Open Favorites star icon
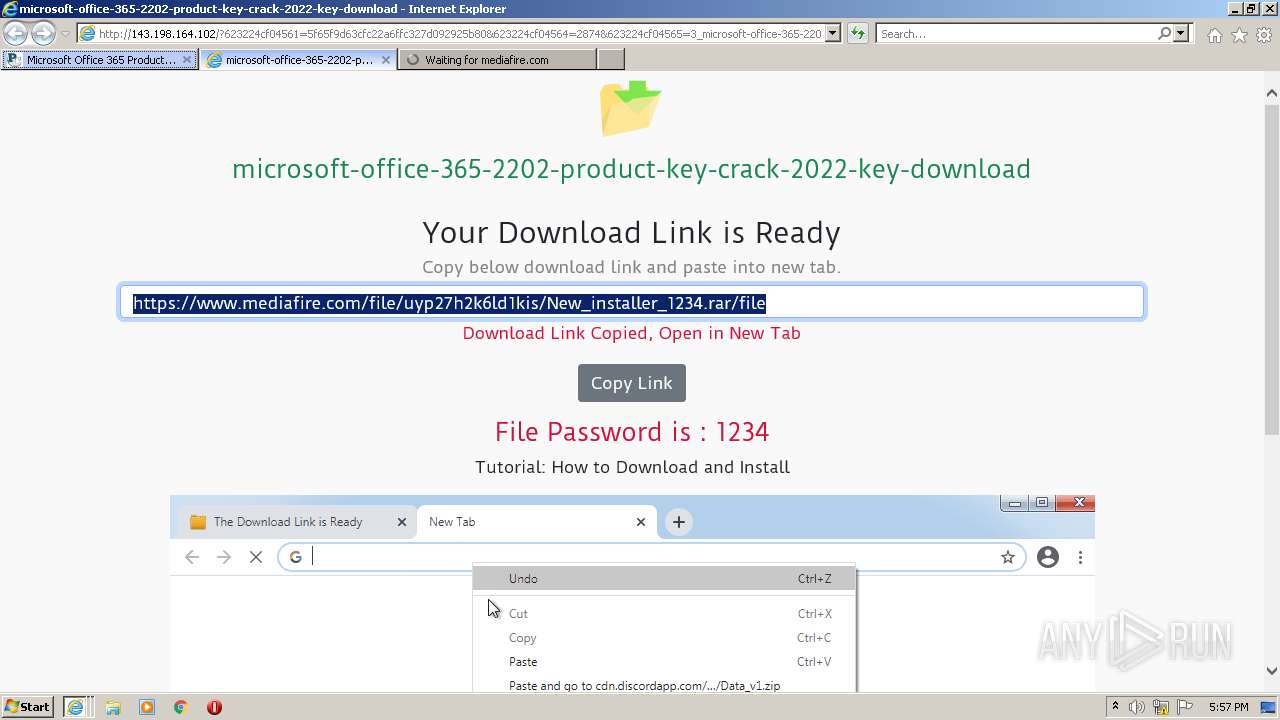The image size is (1280, 720). pos(1239,34)
